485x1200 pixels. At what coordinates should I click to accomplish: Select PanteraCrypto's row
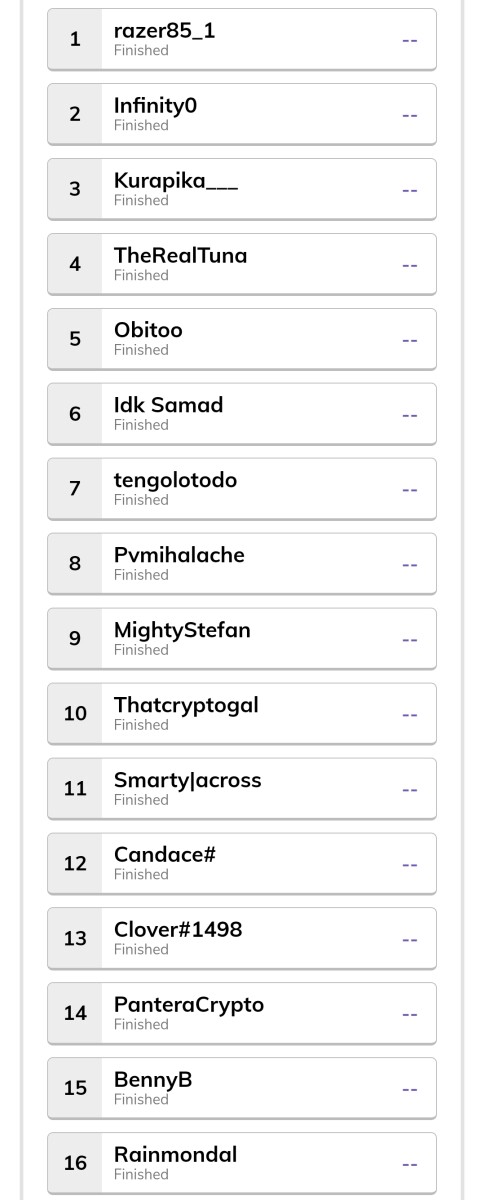pos(242,1013)
